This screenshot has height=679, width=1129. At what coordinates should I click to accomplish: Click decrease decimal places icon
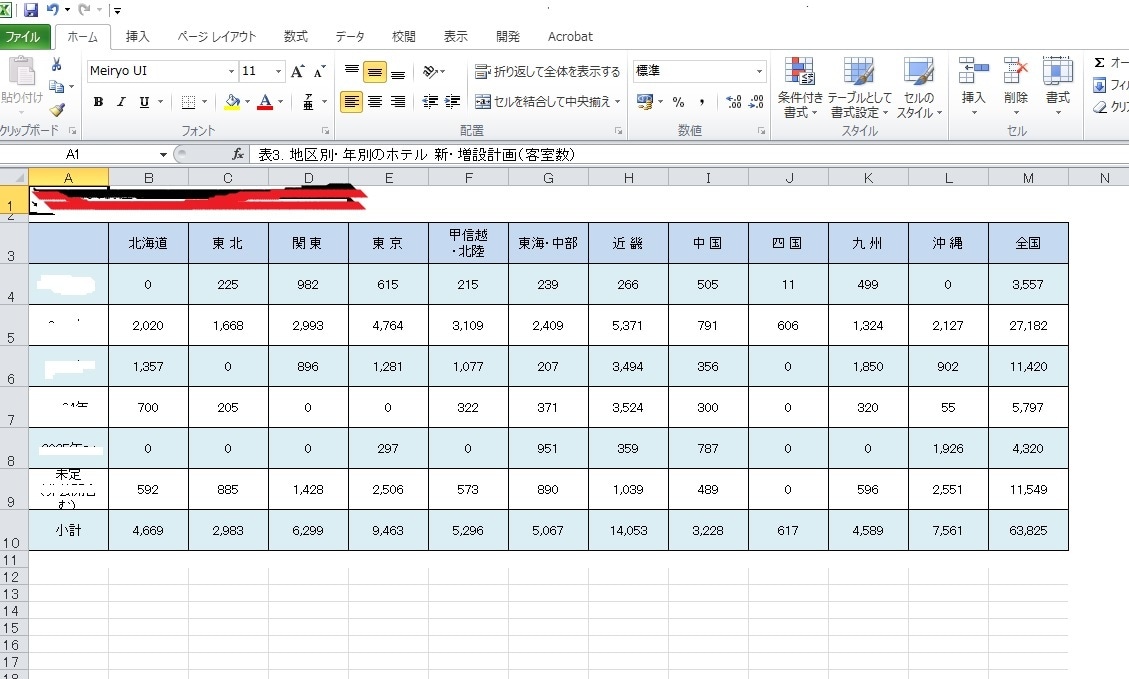coord(757,102)
